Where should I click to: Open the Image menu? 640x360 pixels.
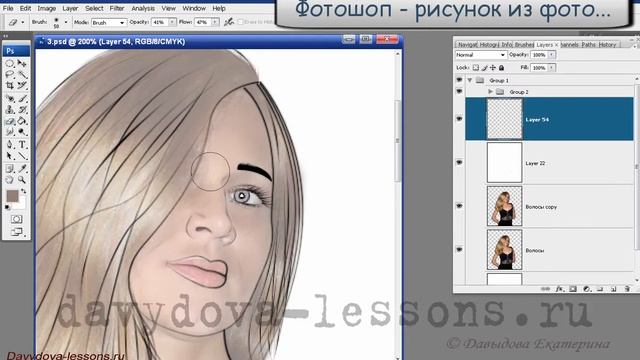(47, 8)
